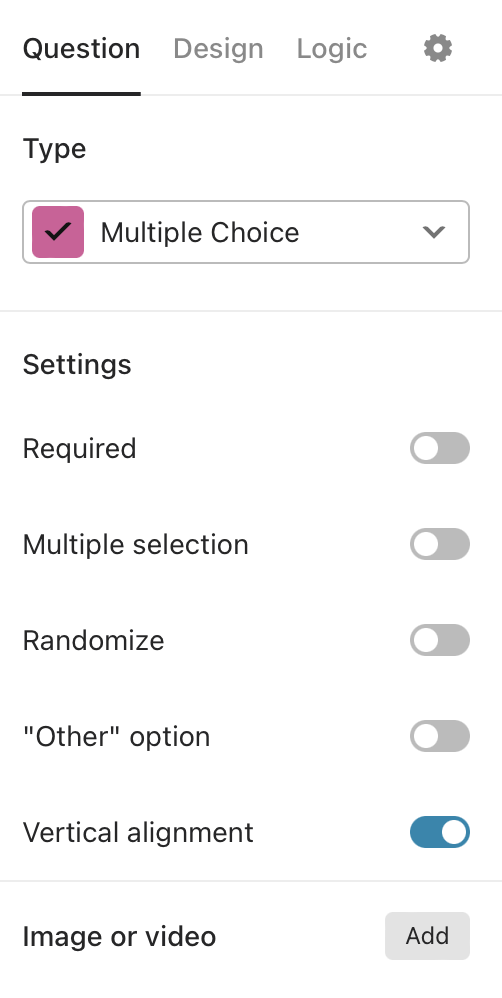Open the settings gear icon
Viewport: 502px width, 998px height.
pyautogui.click(x=438, y=48)
